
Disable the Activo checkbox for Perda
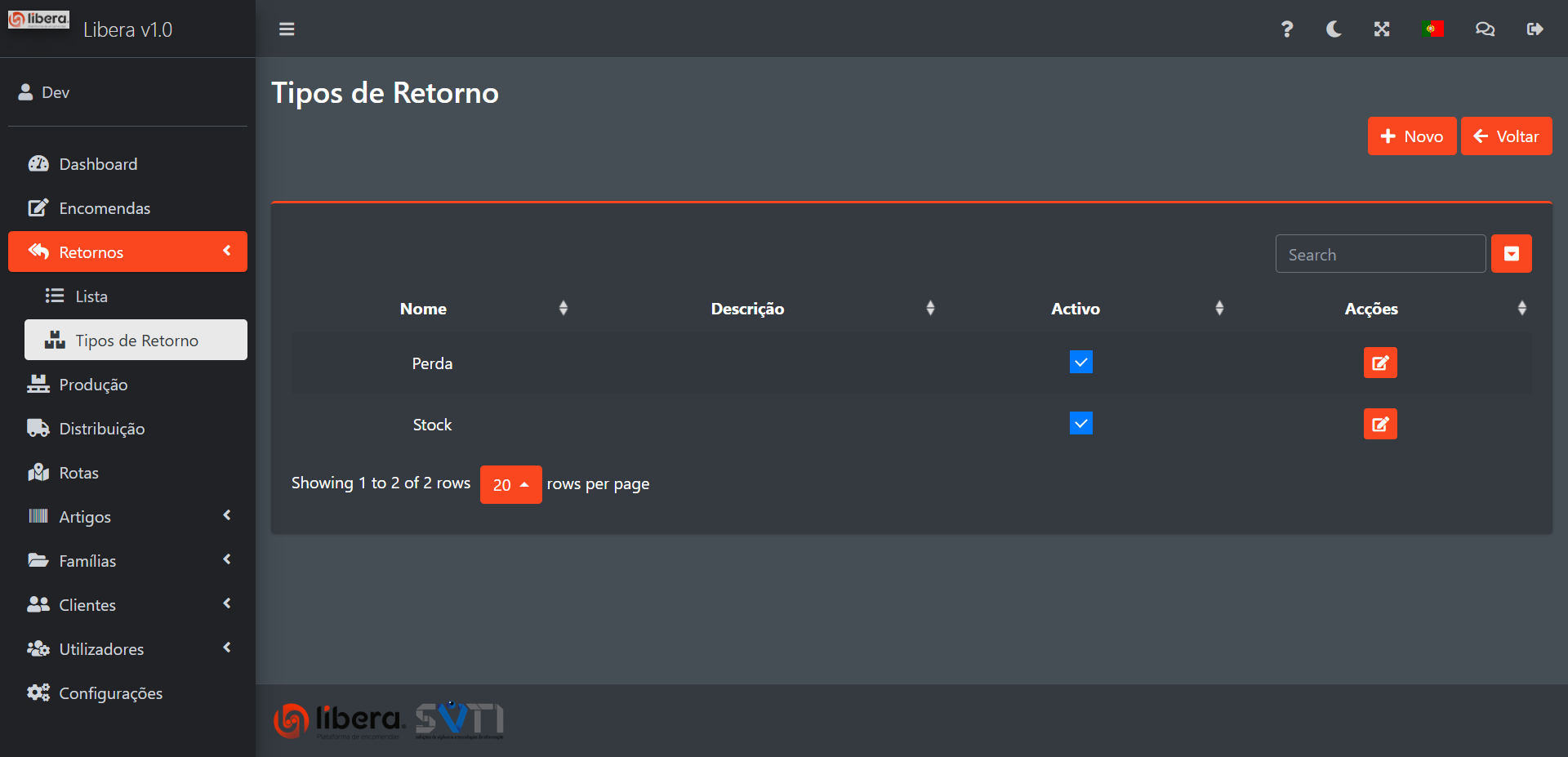1080,362
